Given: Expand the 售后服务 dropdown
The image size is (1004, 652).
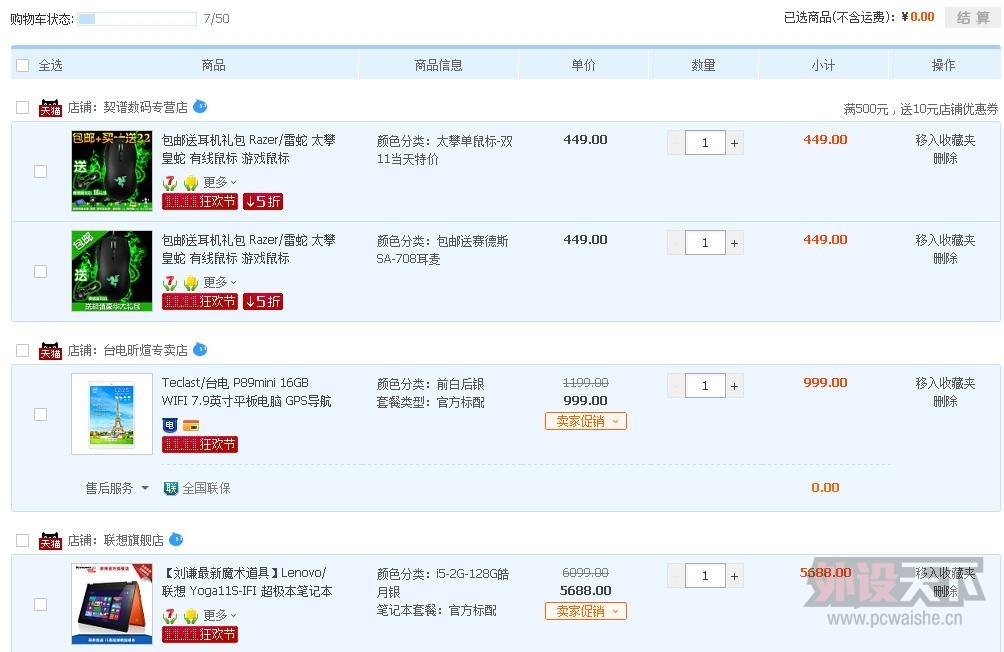Looking at the screenshot, I should click(x=117, y=489).
